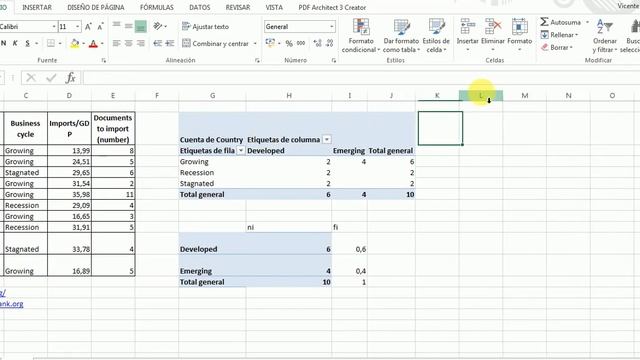Screen dimensions: 640x360
Task: Click cancel entry X in formula bar
Action: [x=31, y=78]
